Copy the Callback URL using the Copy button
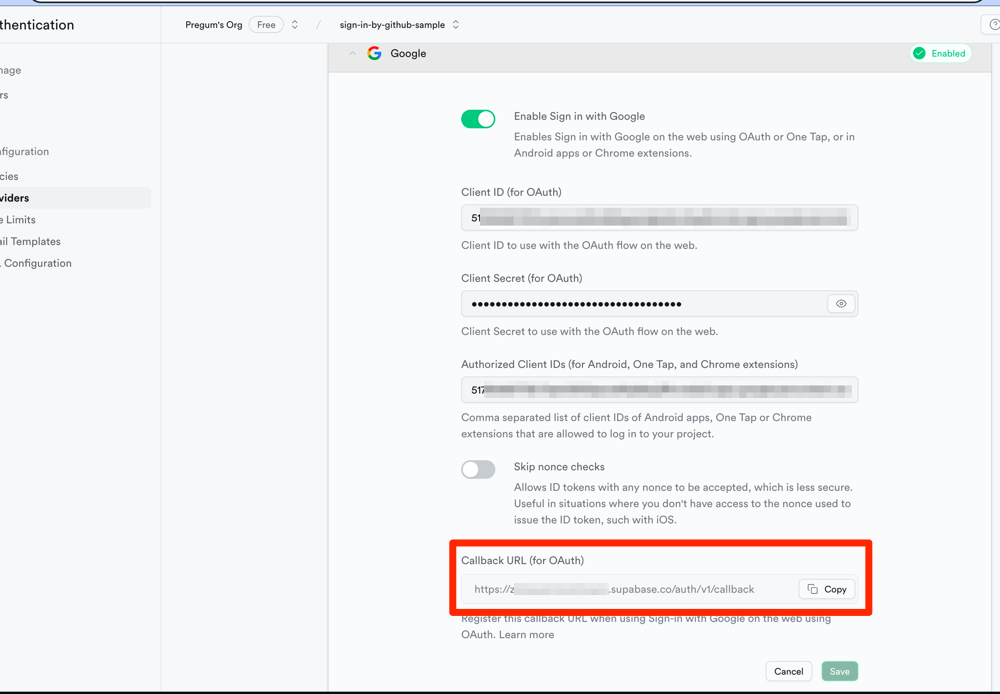This screenshot has height=694, width=1000. coord(827,589)
